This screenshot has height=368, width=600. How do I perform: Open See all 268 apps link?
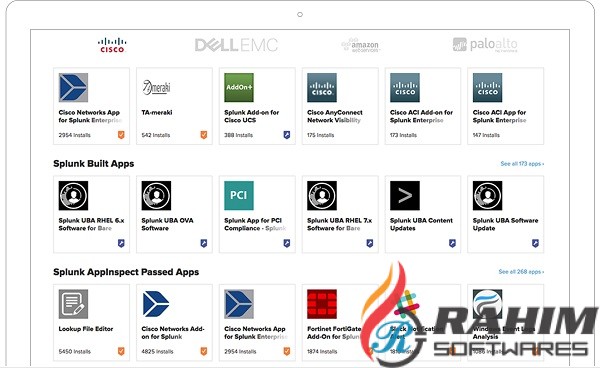coord(521,272)
